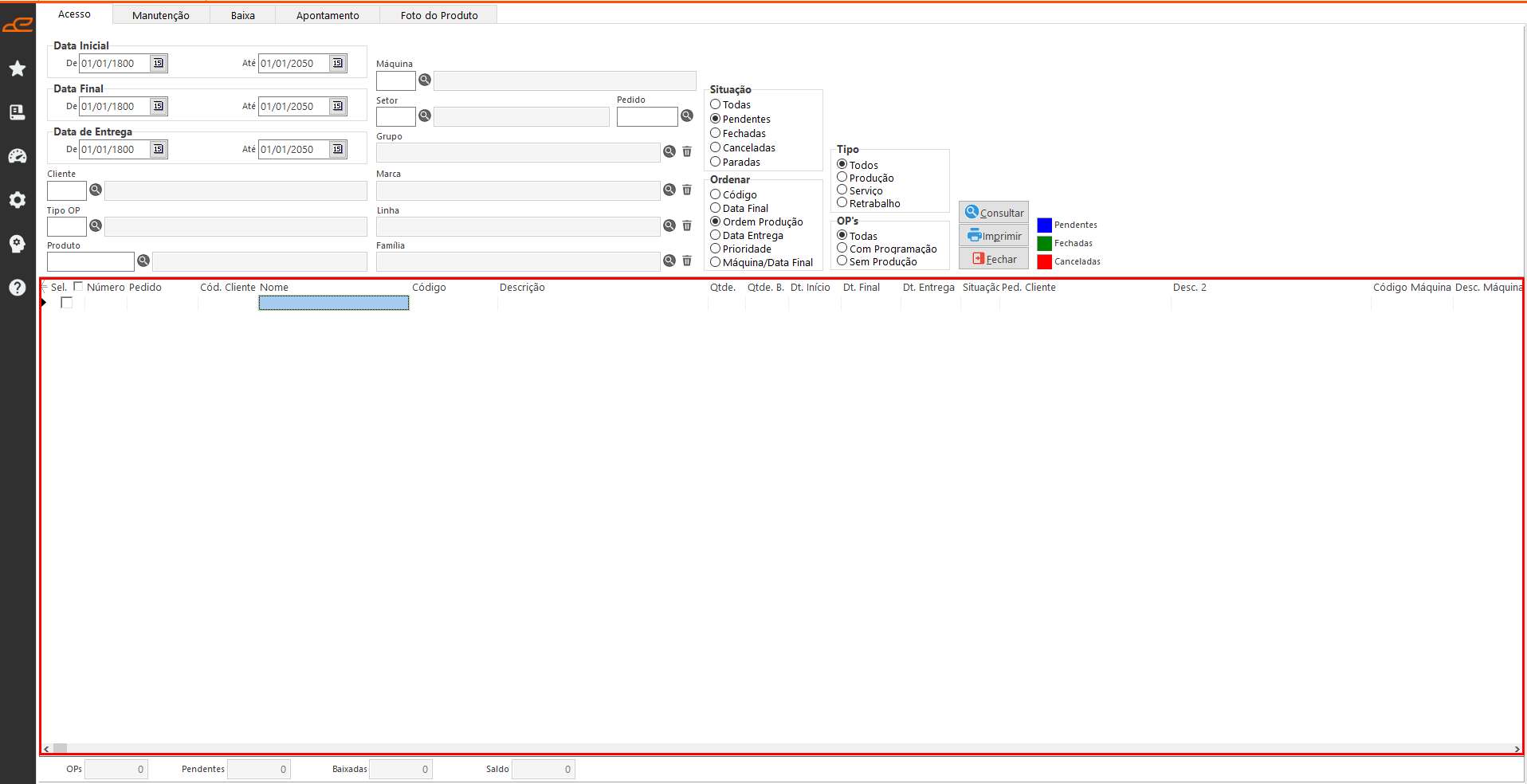The width and height of the screenshot is (1527, 784).
Task: Open the dashboard gauge icon in sidebar
Action: (18, 156)
